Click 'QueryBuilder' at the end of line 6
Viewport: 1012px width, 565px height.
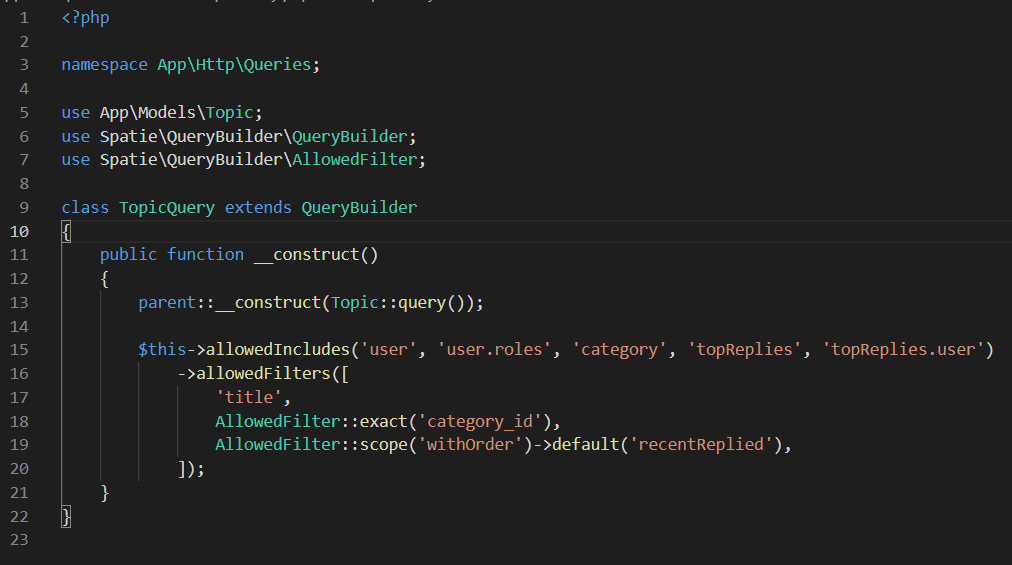pos(350,136)
